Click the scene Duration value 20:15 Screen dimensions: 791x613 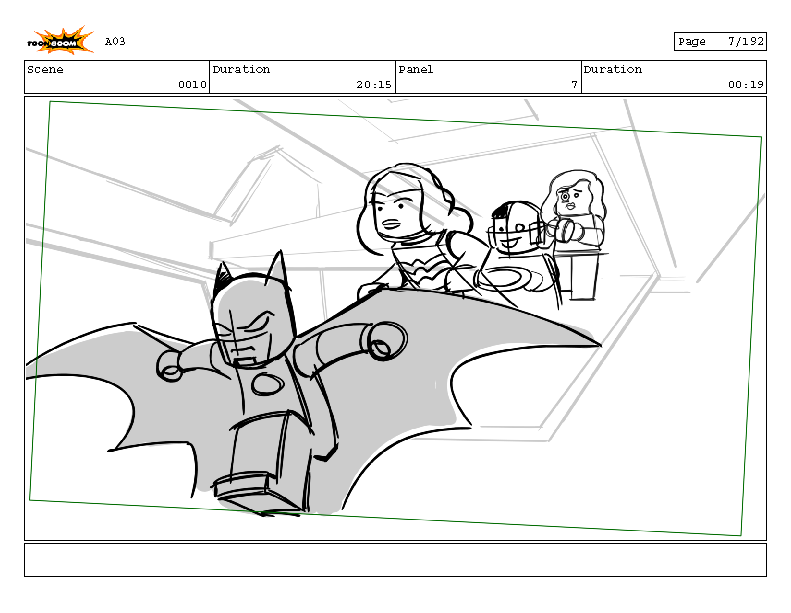(374, 85)
